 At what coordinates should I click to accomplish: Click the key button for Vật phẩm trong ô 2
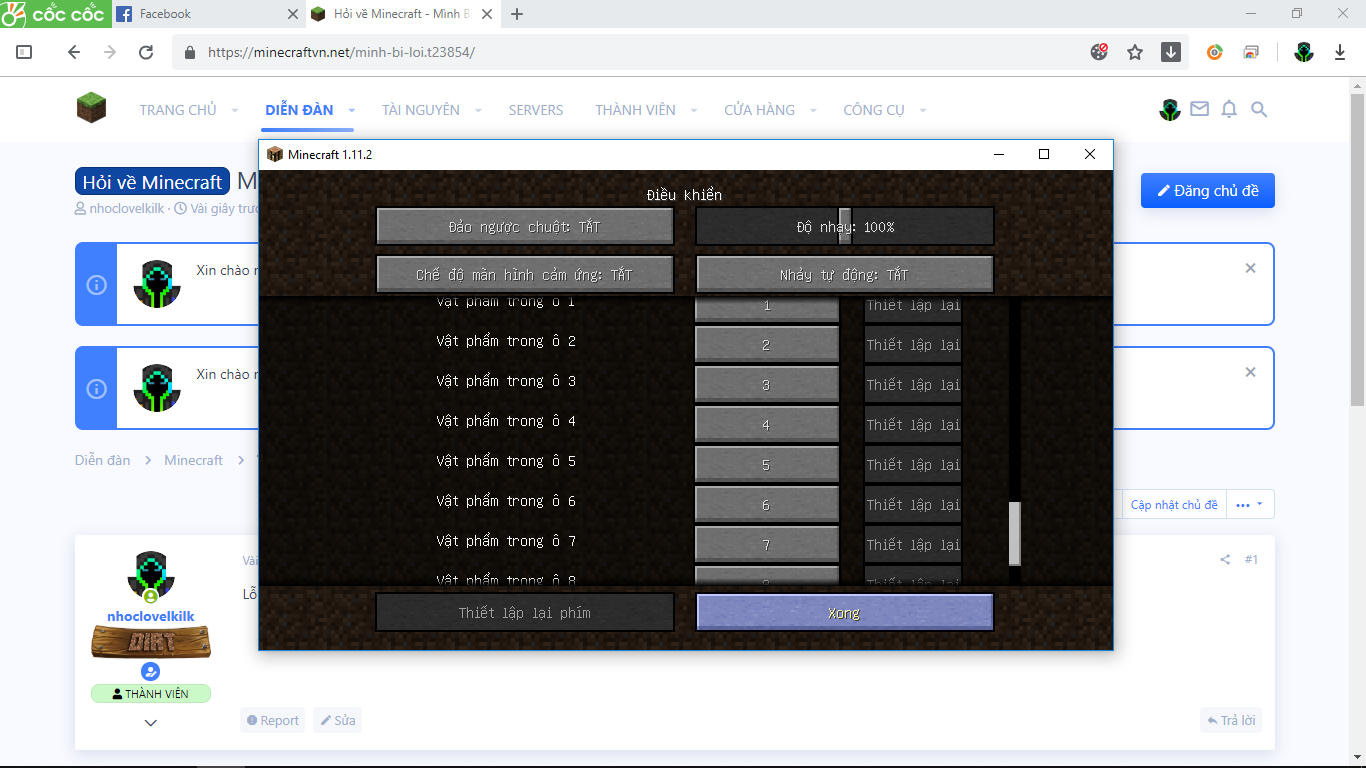click(x=767, y=345)
